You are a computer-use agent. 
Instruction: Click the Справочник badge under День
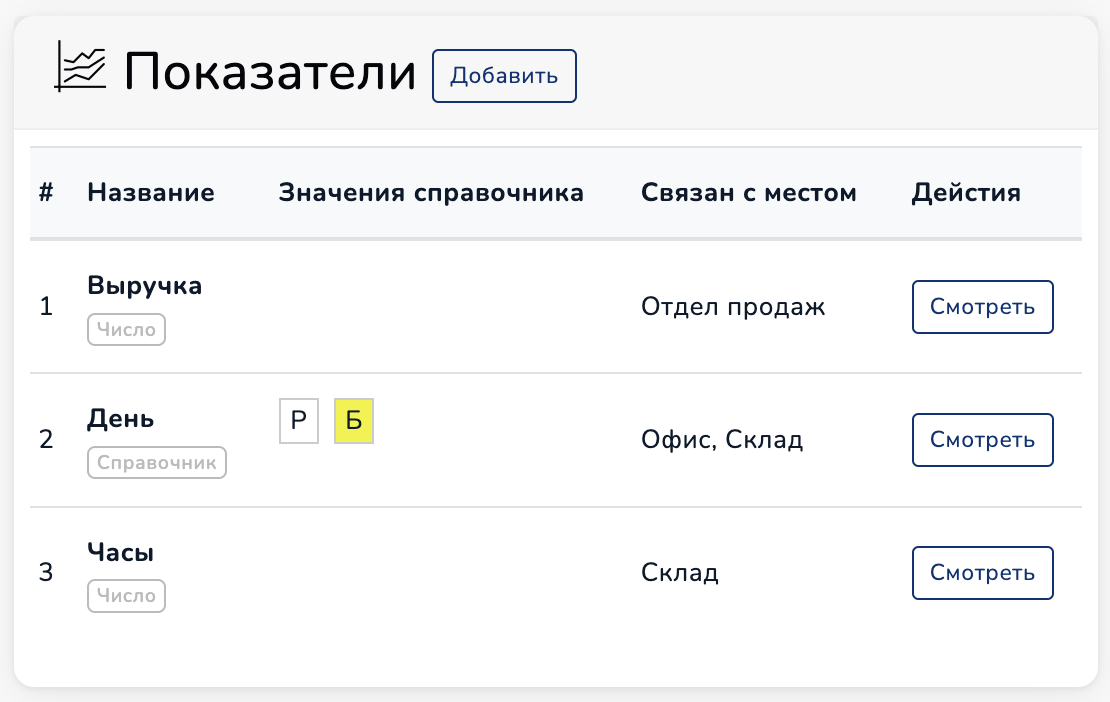point(156,463)
